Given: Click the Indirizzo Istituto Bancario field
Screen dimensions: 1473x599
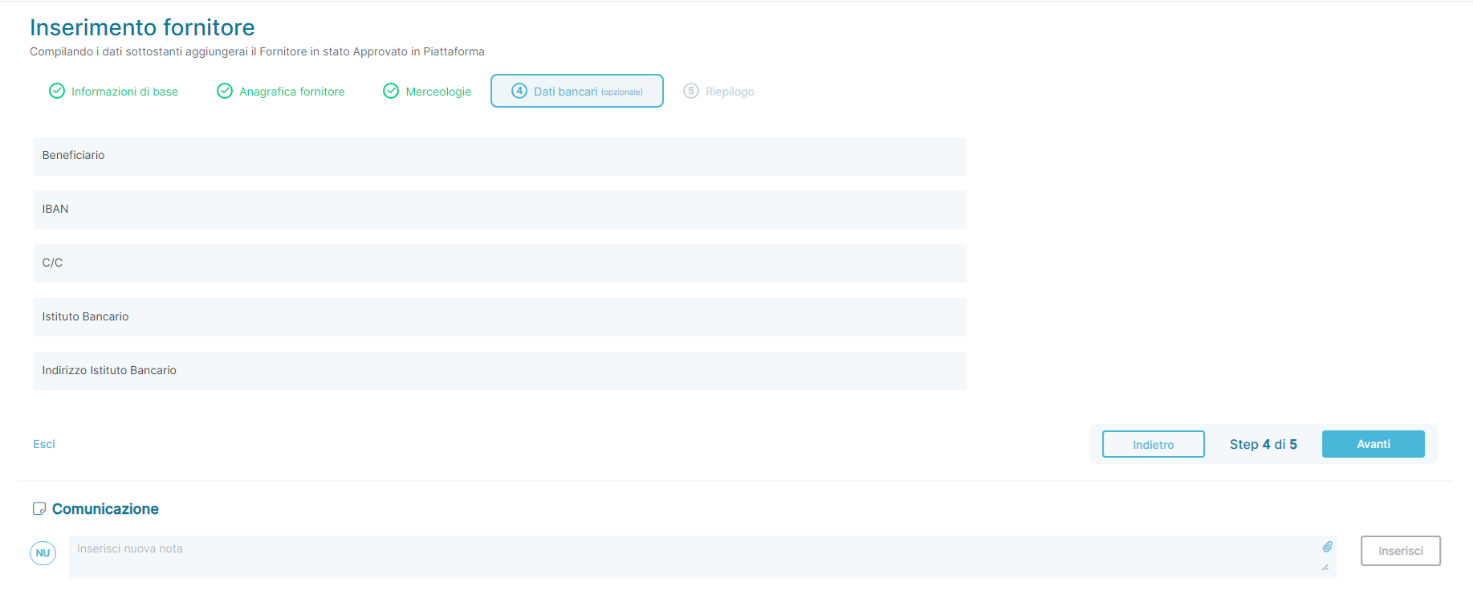Looking at the screenshot, I should point(500,371).
